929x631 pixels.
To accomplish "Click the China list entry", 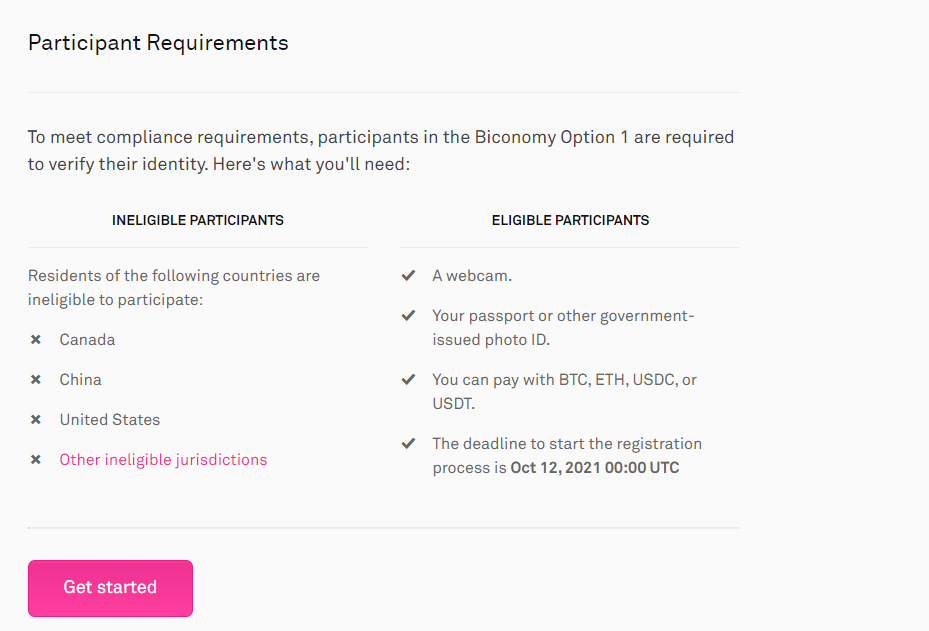I will click(80, 379).
